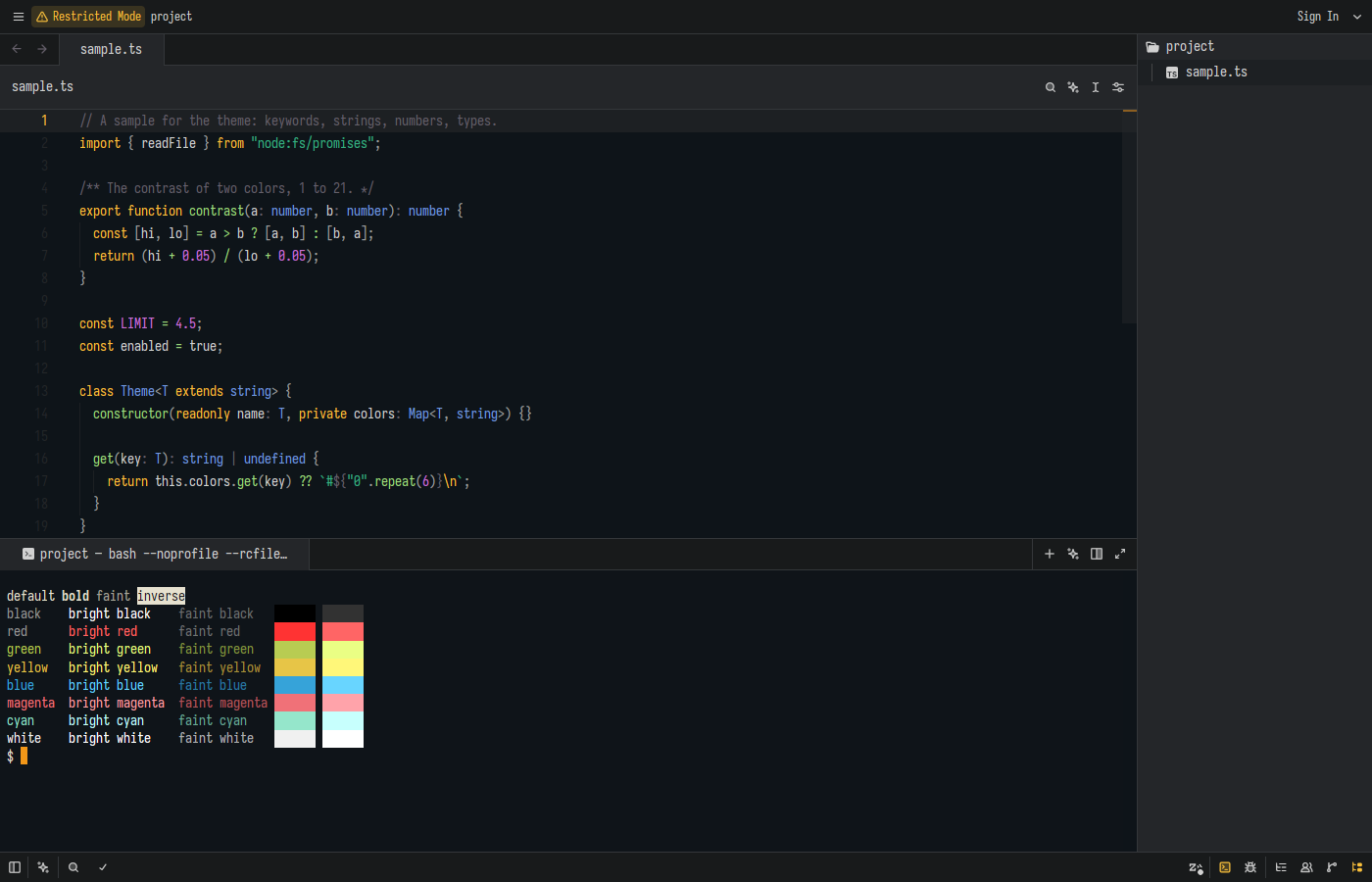
Task: Toggle the collaboration panel people icon
Action: coord(1306,867)
